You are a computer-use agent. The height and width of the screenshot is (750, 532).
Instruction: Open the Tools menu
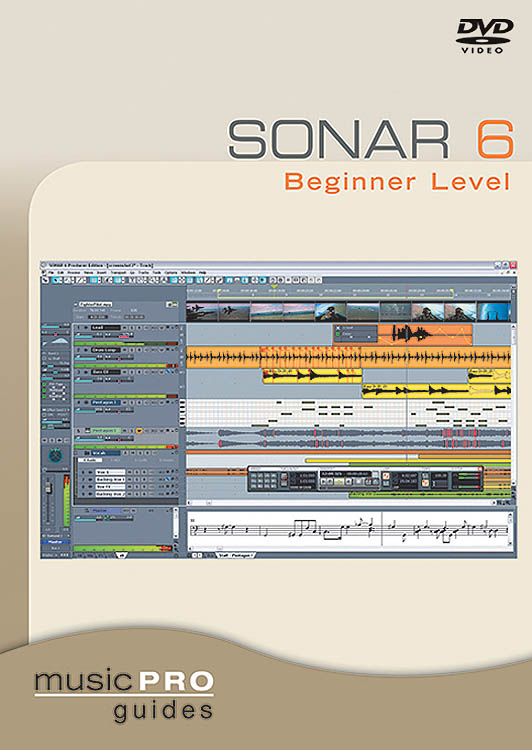click(156, 273)
